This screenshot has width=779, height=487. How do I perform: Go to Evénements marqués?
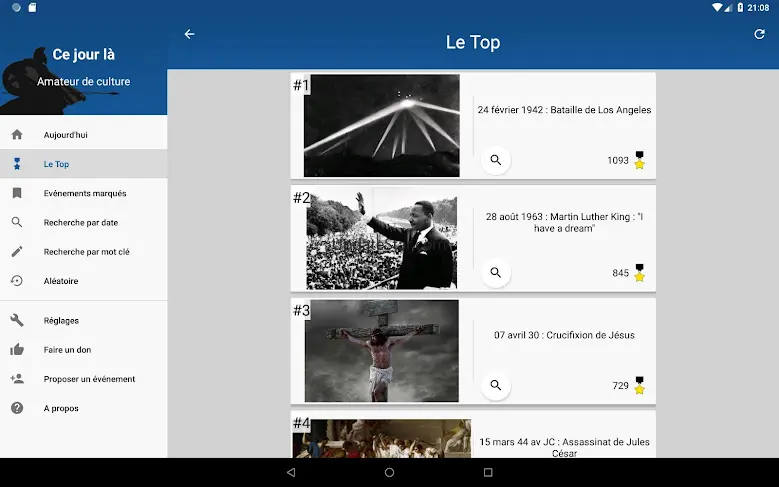85,193
